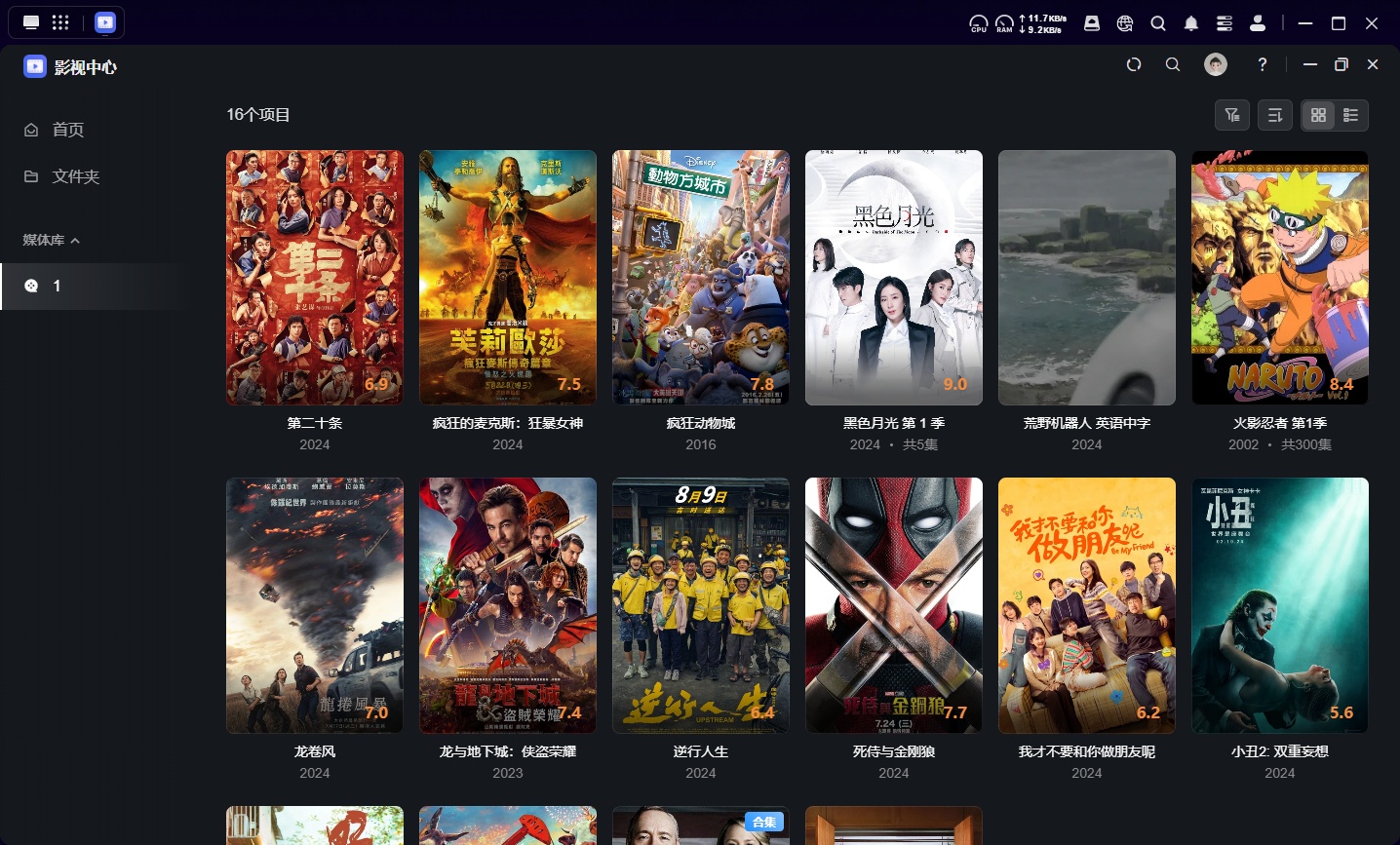Click the 共5集 episode count
Image resolution: width=1400 pixels, height=845 pixels.
[920, 444]
